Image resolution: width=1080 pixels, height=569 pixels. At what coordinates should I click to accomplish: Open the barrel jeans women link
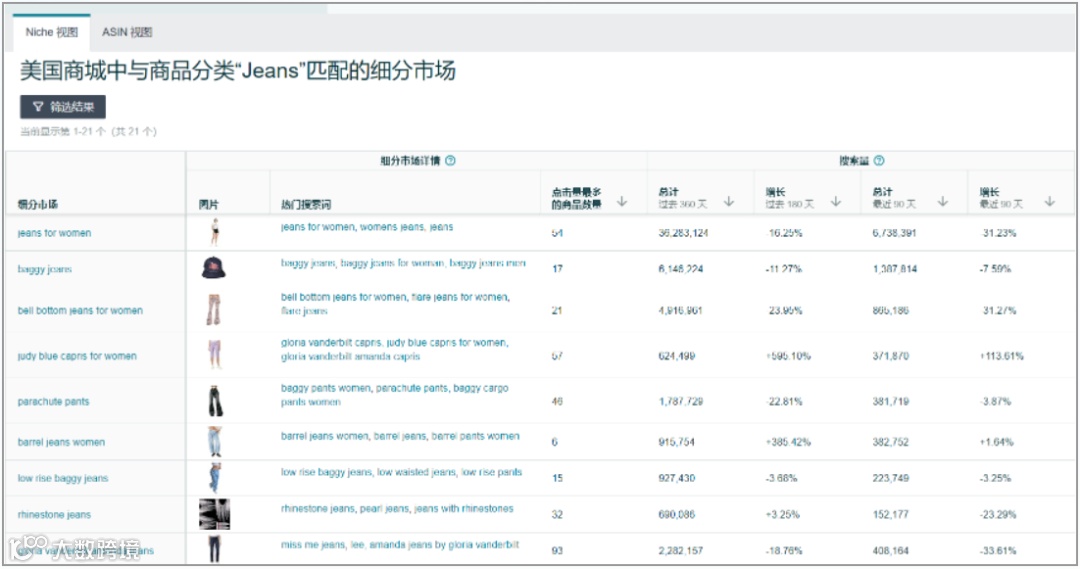(61, 442)
